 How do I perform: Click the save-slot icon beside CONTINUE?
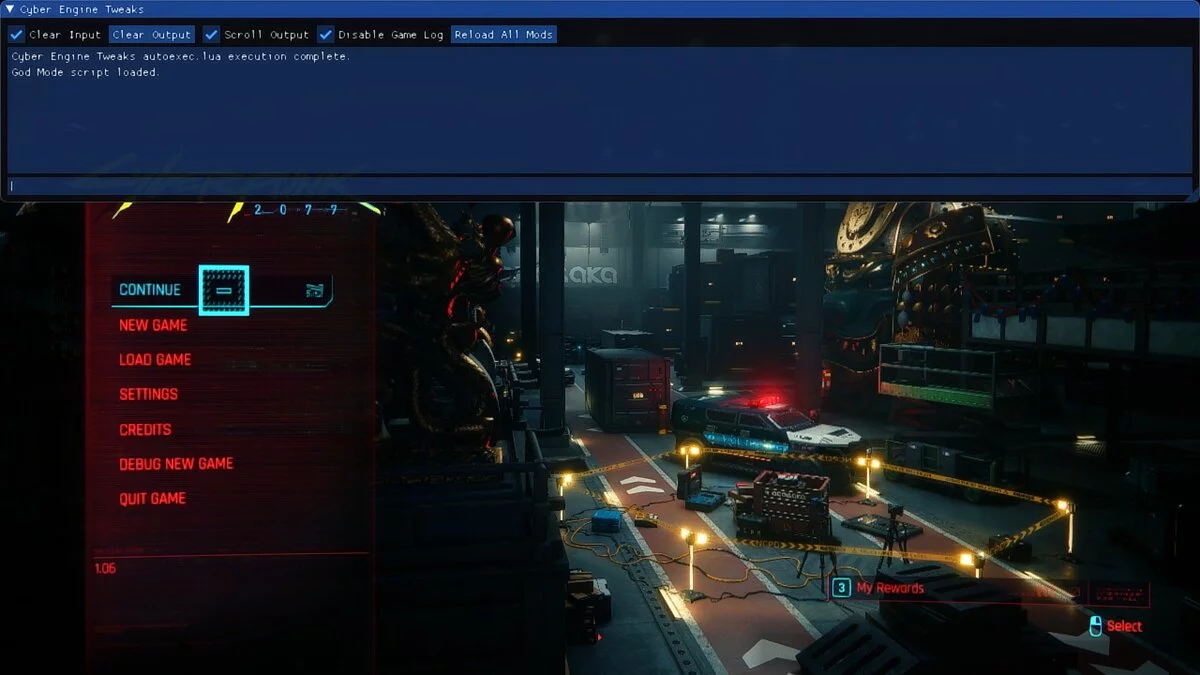315,291
